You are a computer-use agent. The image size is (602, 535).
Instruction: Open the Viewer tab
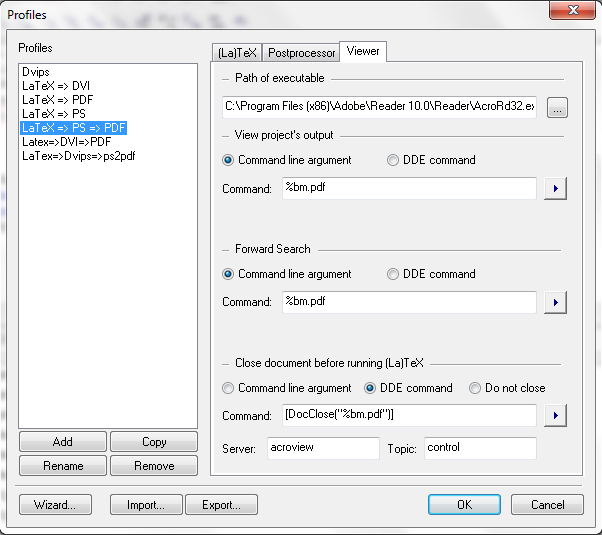(x=363, y=51)
